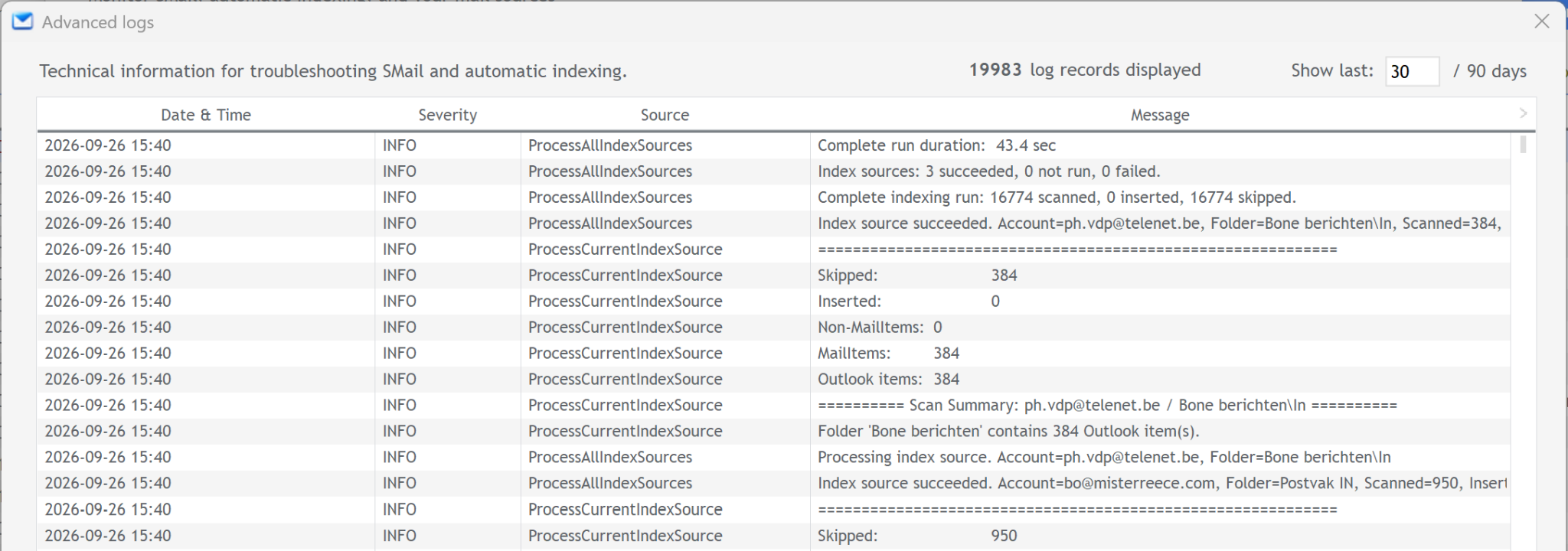The width and height of the screenshot is (1568, 551).
Task: Click the '/ 90 days' label
Action: [x=1490, y=71]
